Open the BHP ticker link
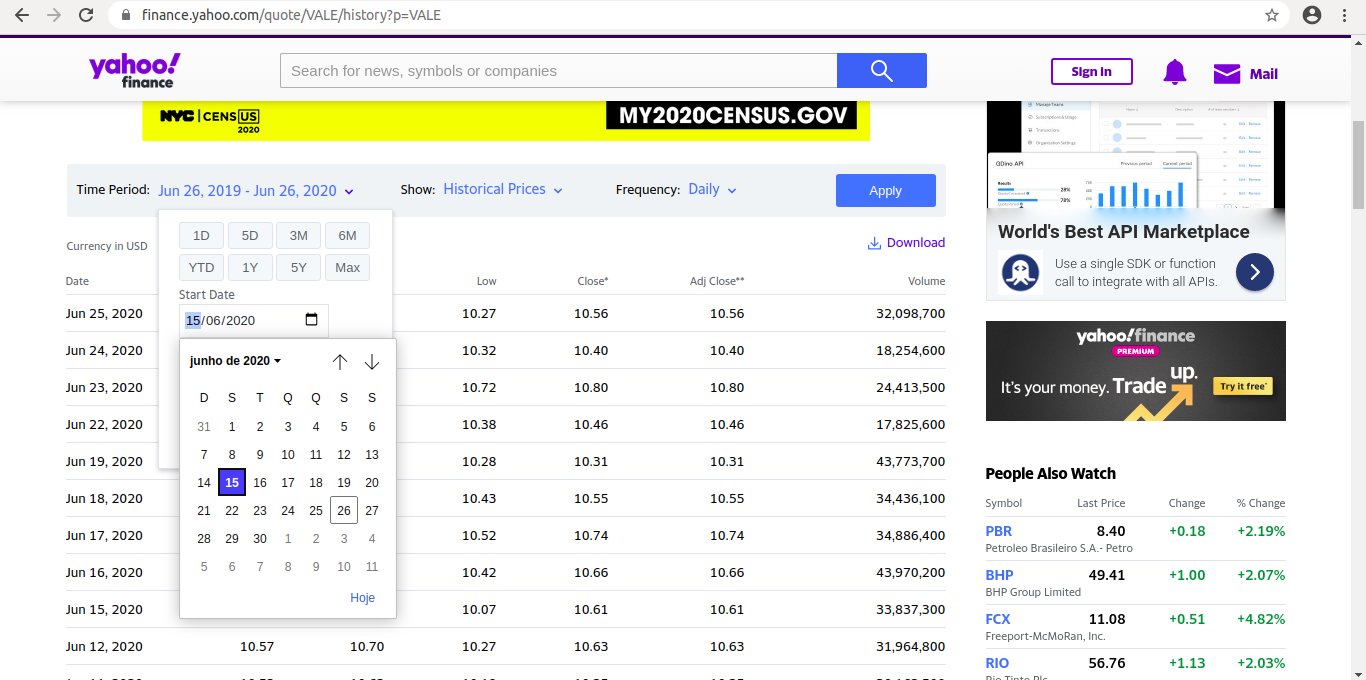The width and height of the screenshot is (1366, 680). click(x=999, y=575)
